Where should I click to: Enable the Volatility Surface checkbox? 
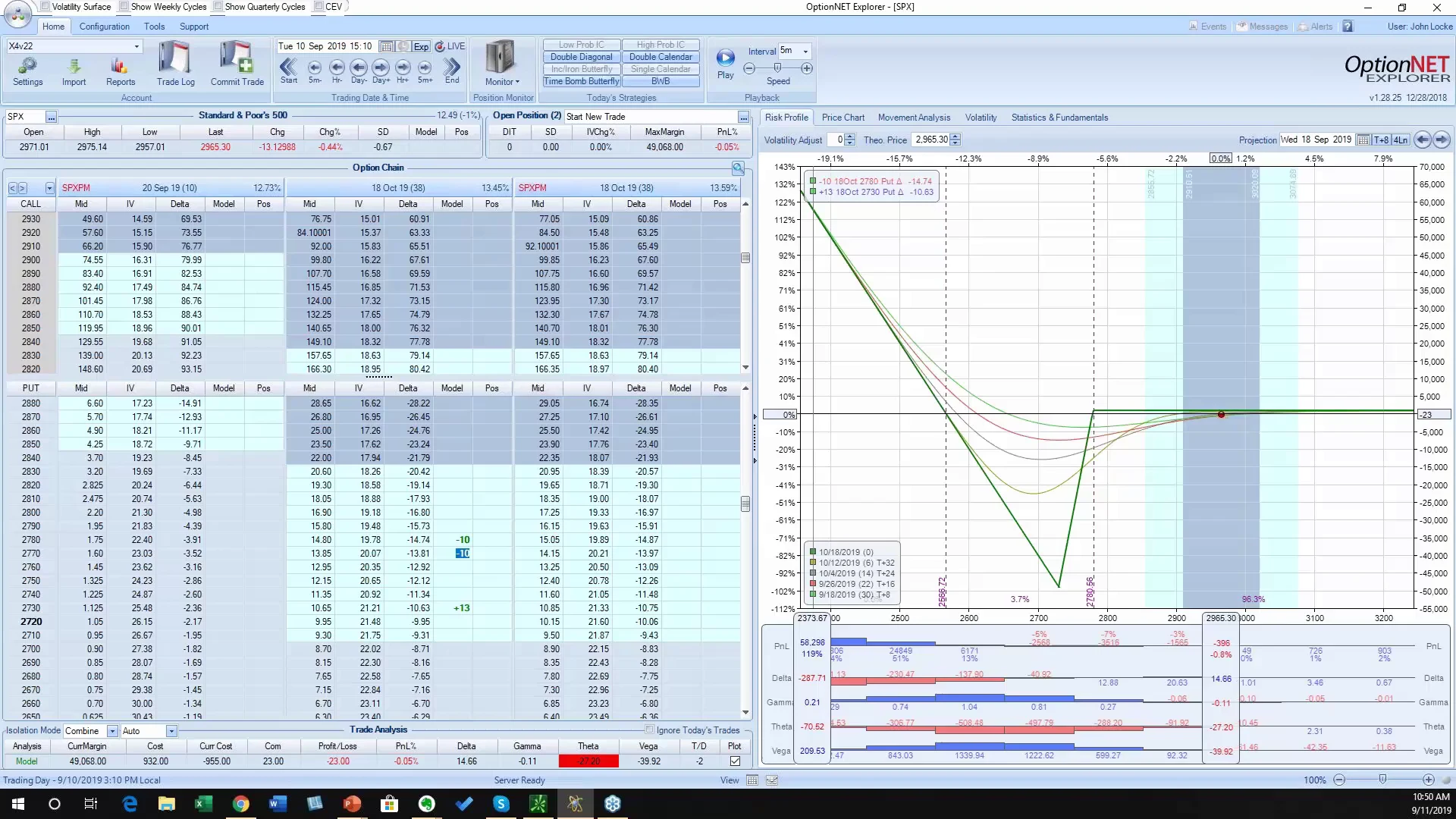45,7
